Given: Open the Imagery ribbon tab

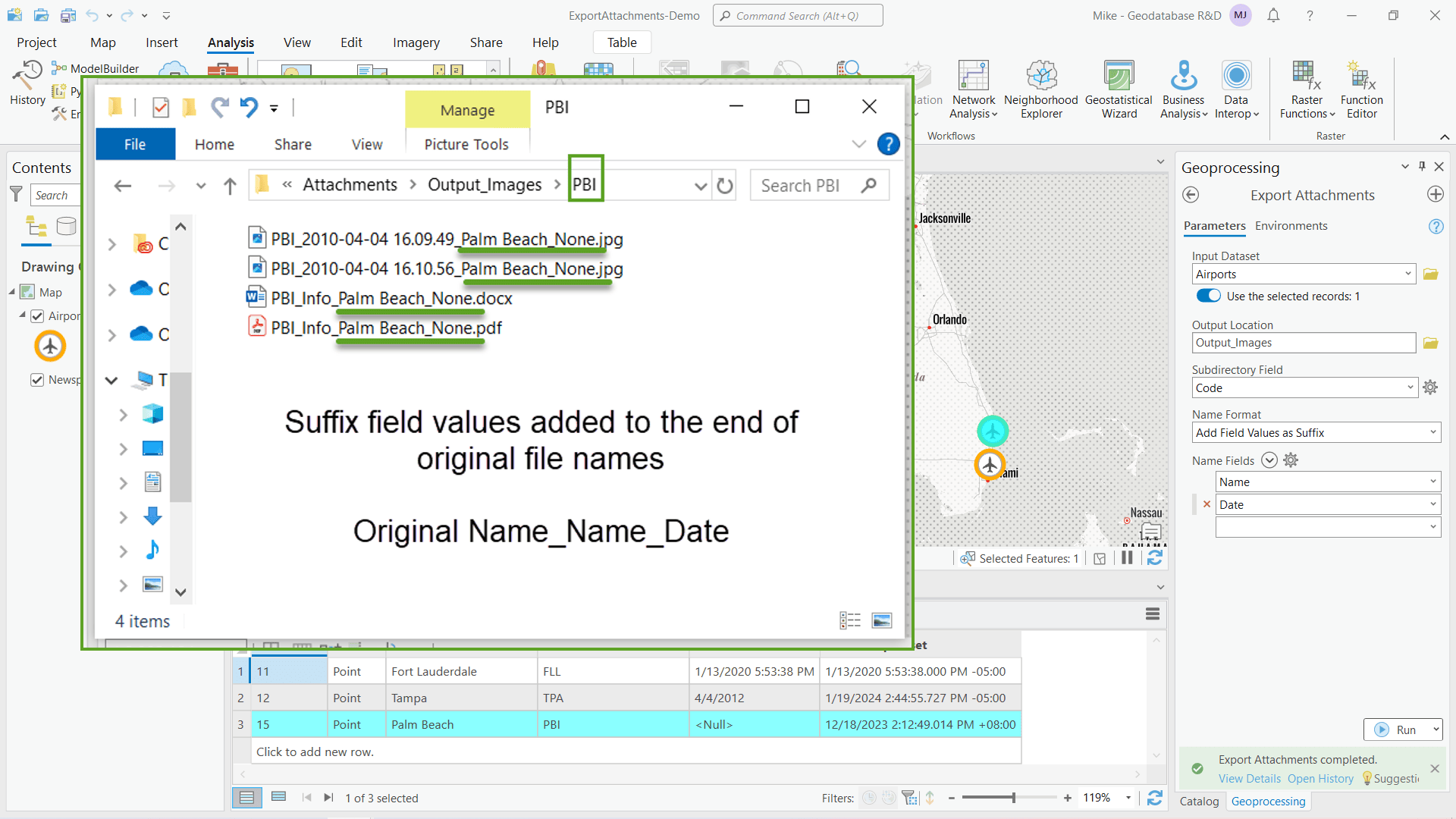Looking at the screenshot, I should pyautogui.click(x=416, y=42).
